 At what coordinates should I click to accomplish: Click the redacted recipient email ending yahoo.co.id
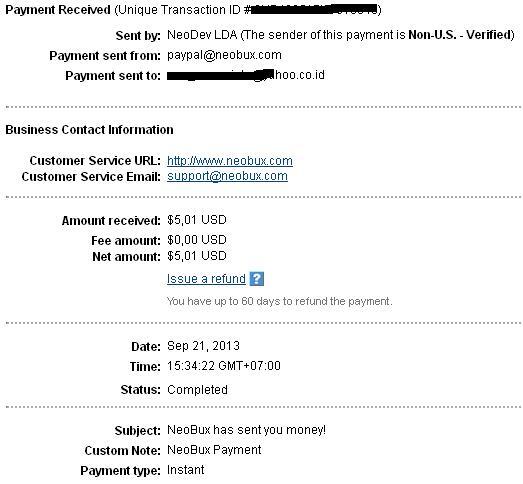(246, 75)
